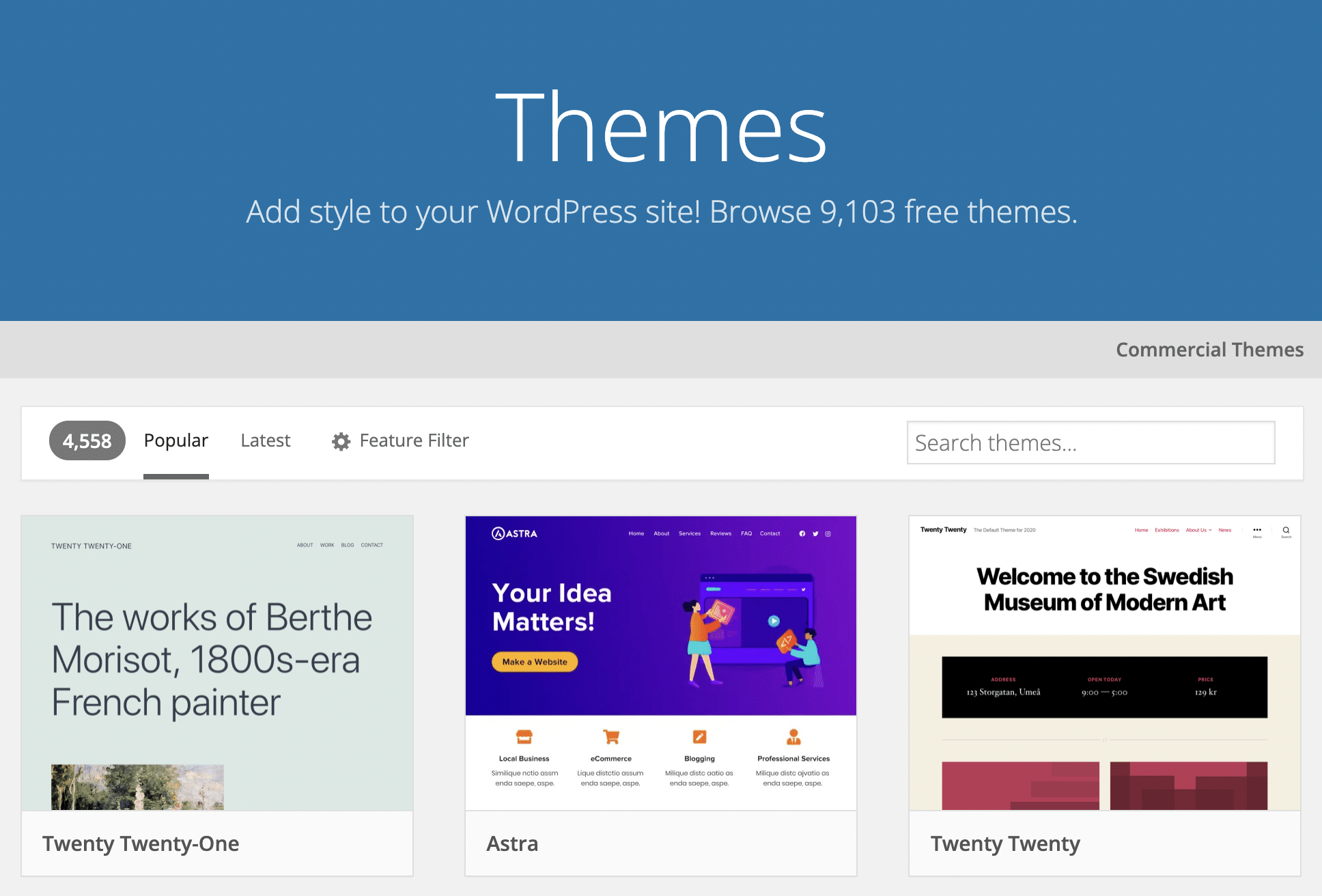Click the Local Business storefront icon in Astra preview
This screenshot has width=1322, height=896.
[524, 737]
